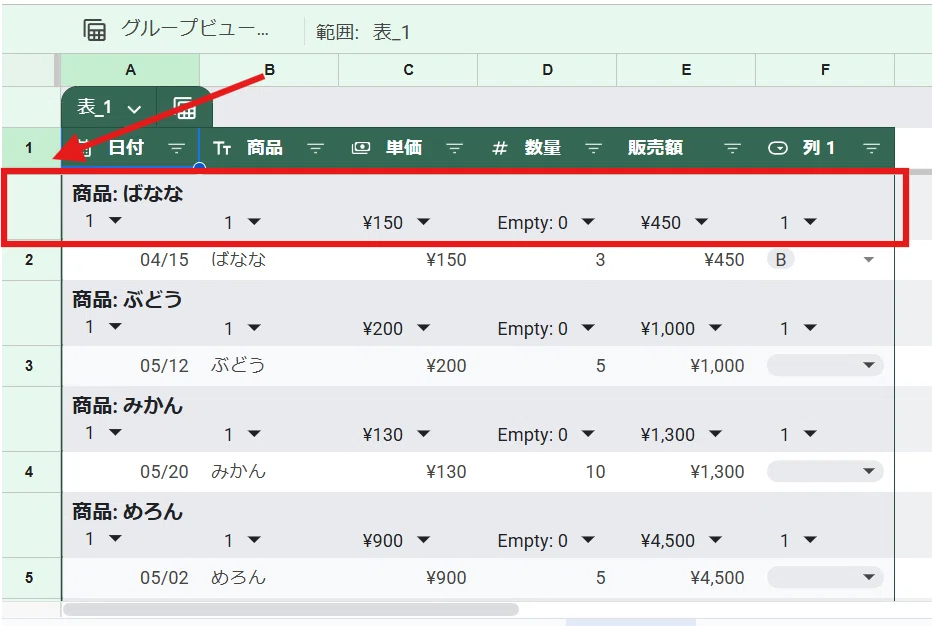The height and width of the screenshot is (626, 932).
Task: Select row 3 header
Action: coord(29,366)
